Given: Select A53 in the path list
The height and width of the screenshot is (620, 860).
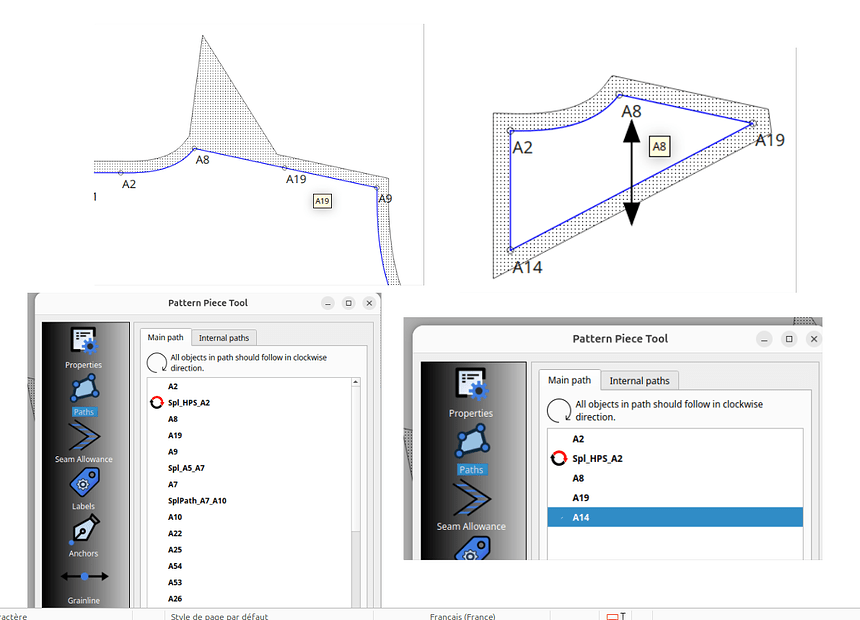Looking at the screenshot, I should [x=175, y=583].
